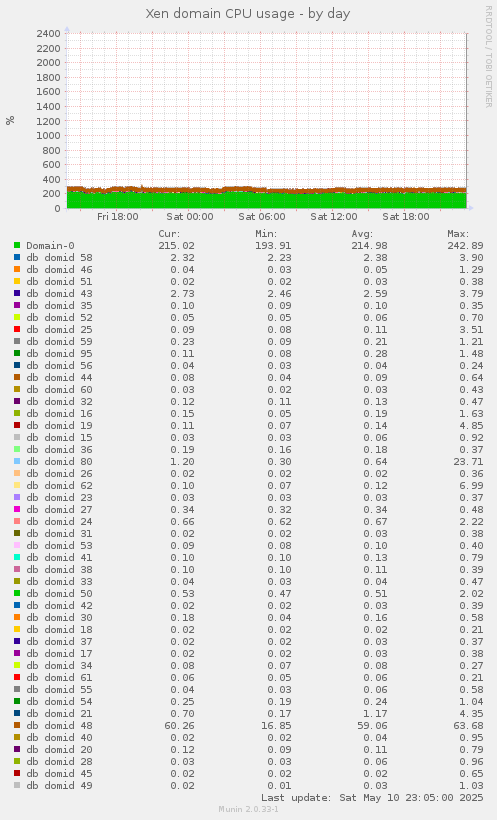Click 'db domid 41' legend label
The width and height of the screenshot is (497, 820).
pos(59,557)
